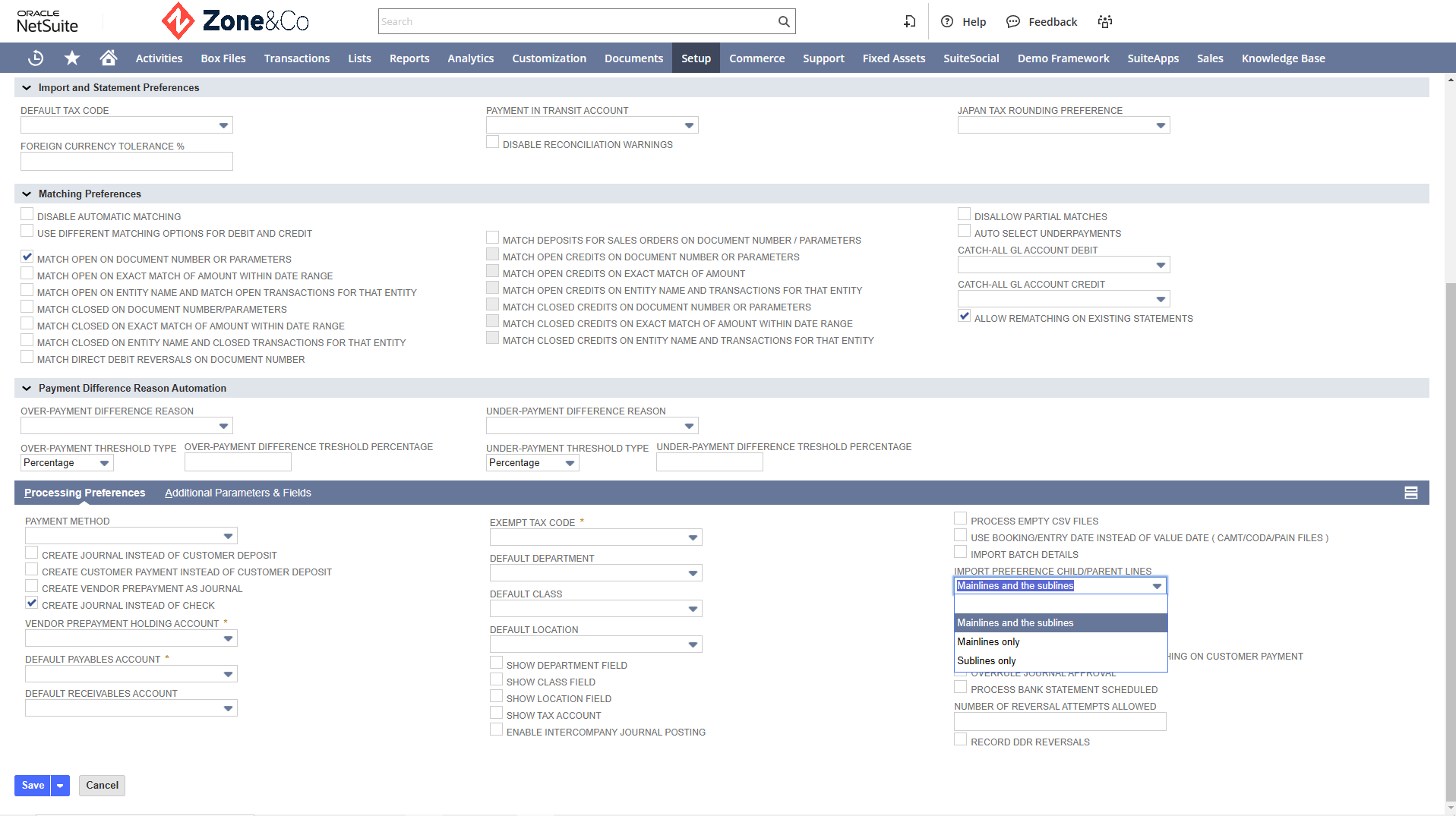Image resolution: width=1456 pixels, height=816 pixels.
Task: Switch to Additional Parameters & Fields tab
Action: coord(238,493)
